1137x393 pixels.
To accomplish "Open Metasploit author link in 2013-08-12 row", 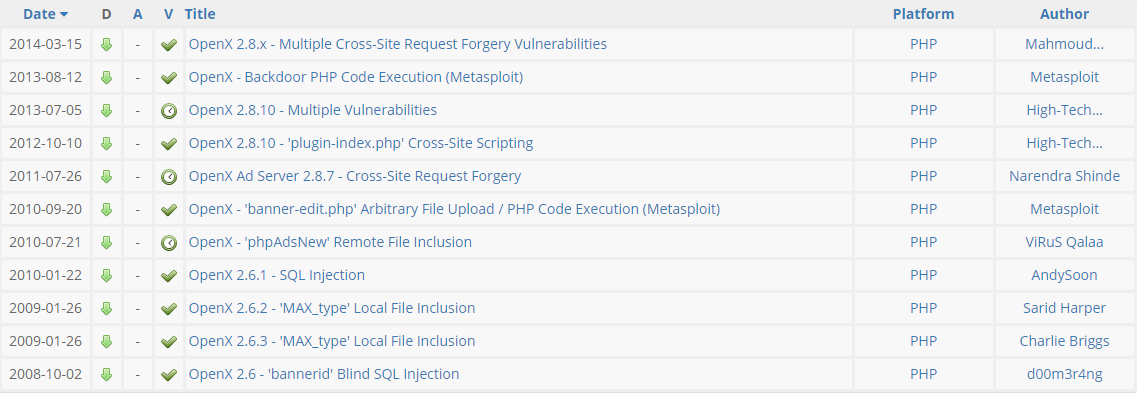I will pos(1064,78).
